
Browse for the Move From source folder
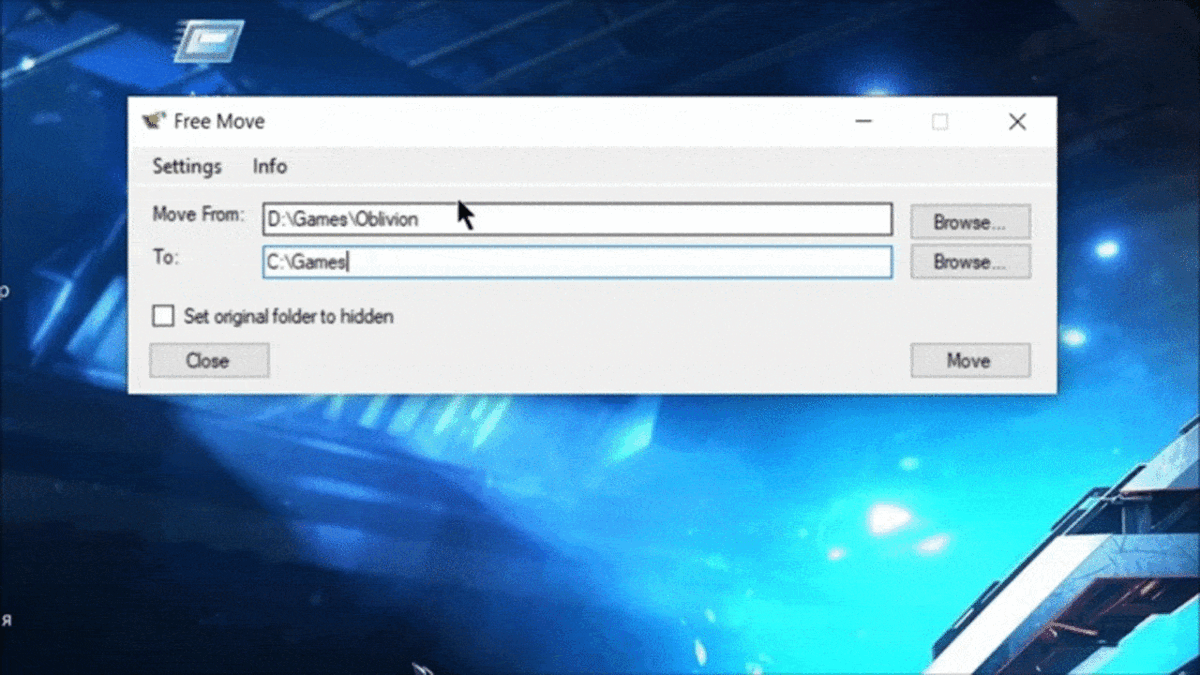pos(969,221)
